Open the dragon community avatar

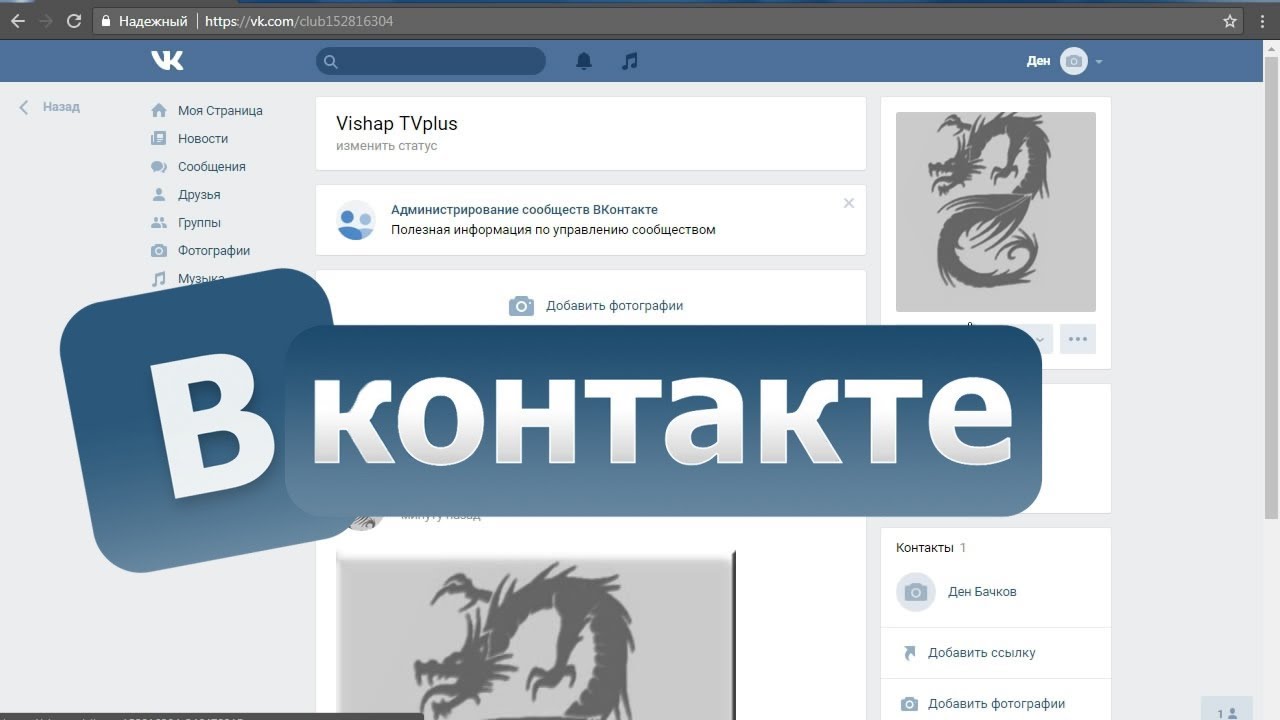[996, 212]
